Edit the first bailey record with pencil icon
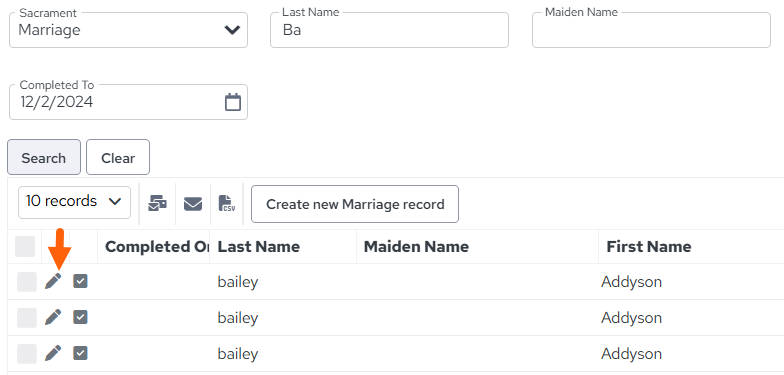This screenshot has width=784, height=375. point(53,281)
